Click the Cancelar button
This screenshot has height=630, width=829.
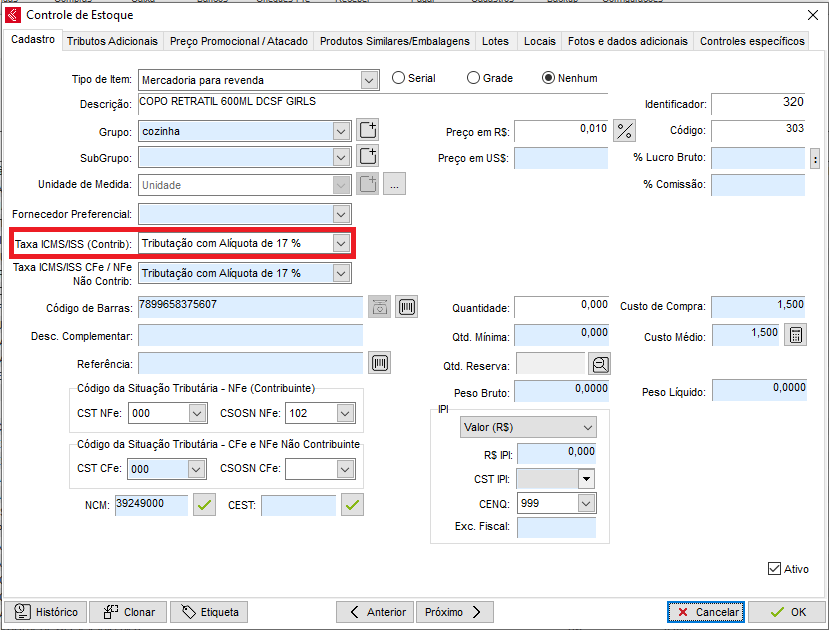click(706, 612)
